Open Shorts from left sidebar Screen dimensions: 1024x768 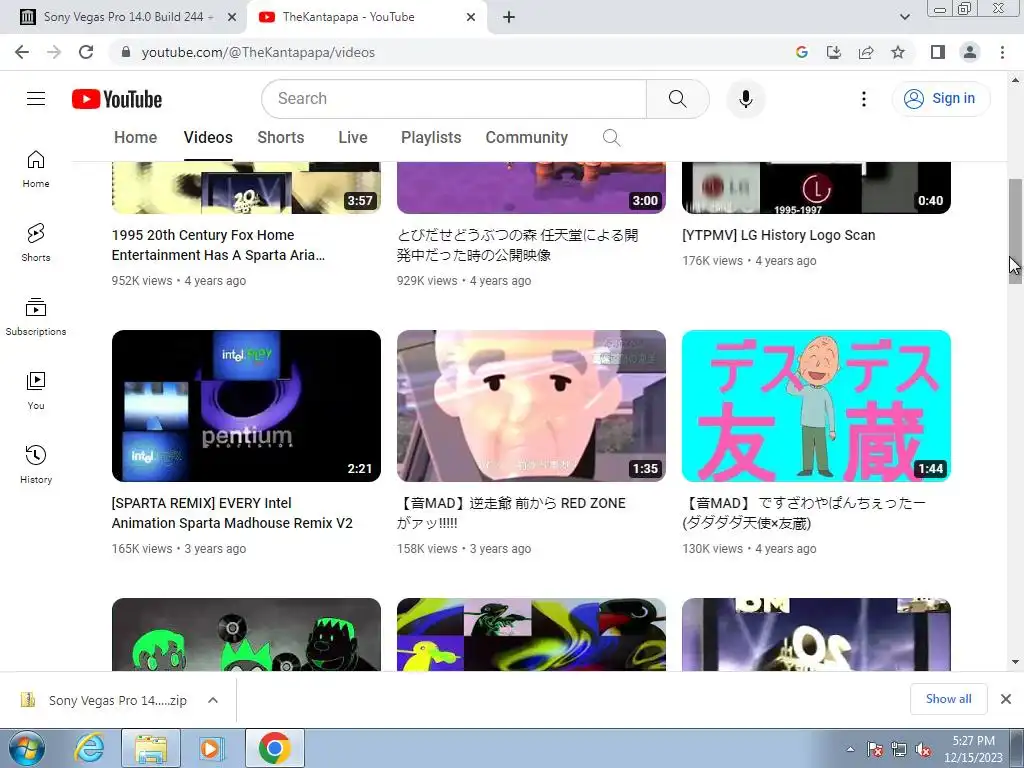36,243
